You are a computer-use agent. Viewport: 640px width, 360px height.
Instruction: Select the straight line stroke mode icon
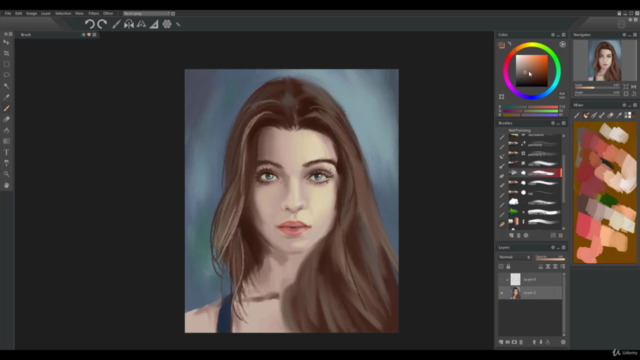pos(116,24)
